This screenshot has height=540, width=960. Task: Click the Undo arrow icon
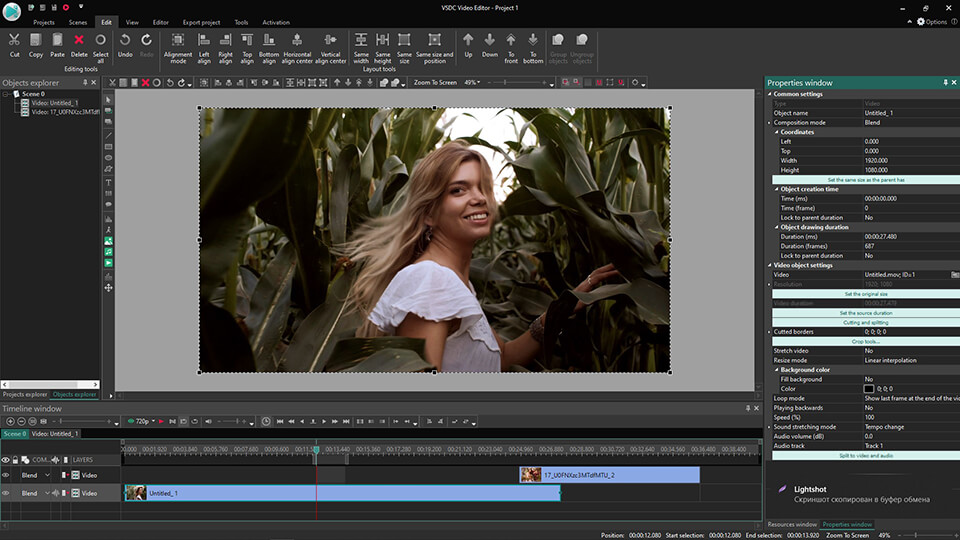pos(125,40)
